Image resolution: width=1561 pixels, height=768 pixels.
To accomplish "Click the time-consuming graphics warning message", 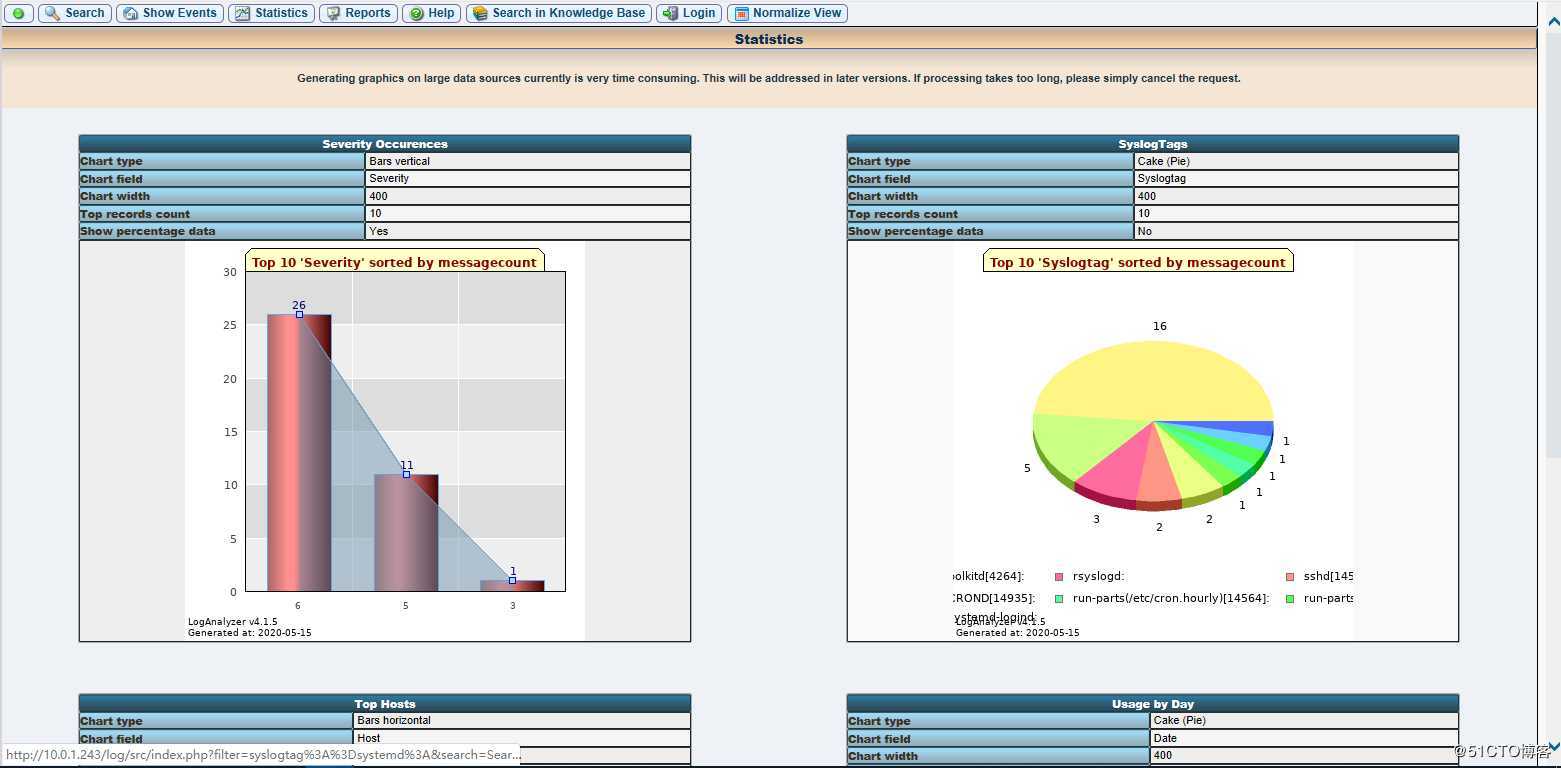I will [769, 78].
